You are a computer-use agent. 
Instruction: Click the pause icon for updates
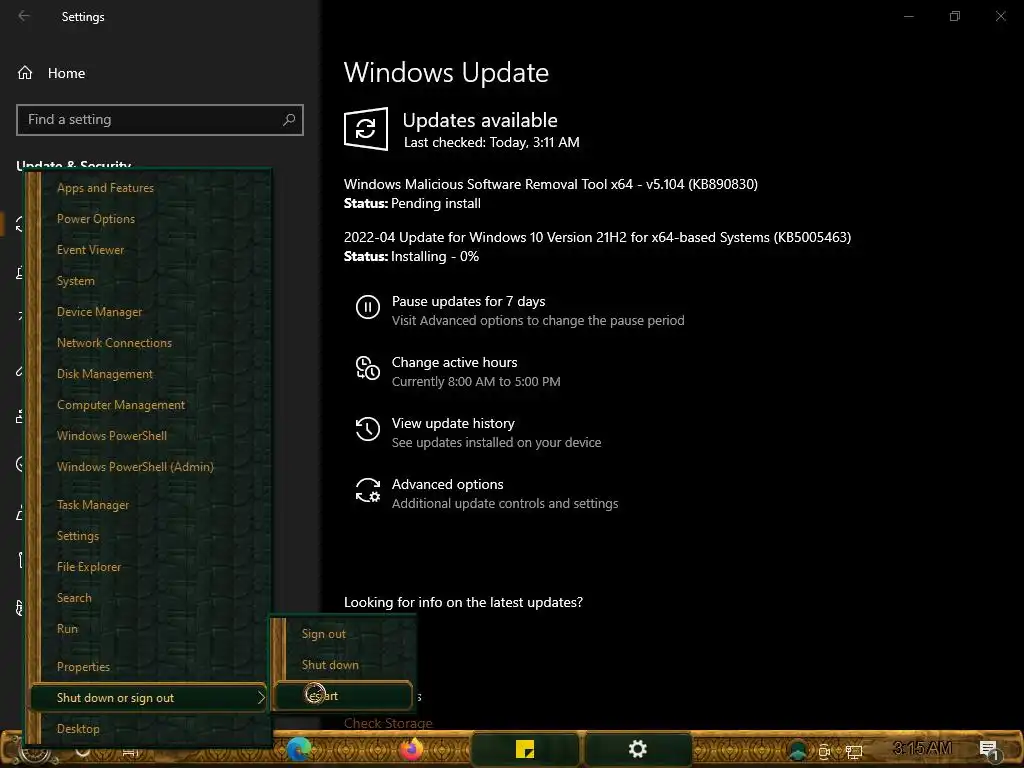point(368,306)
